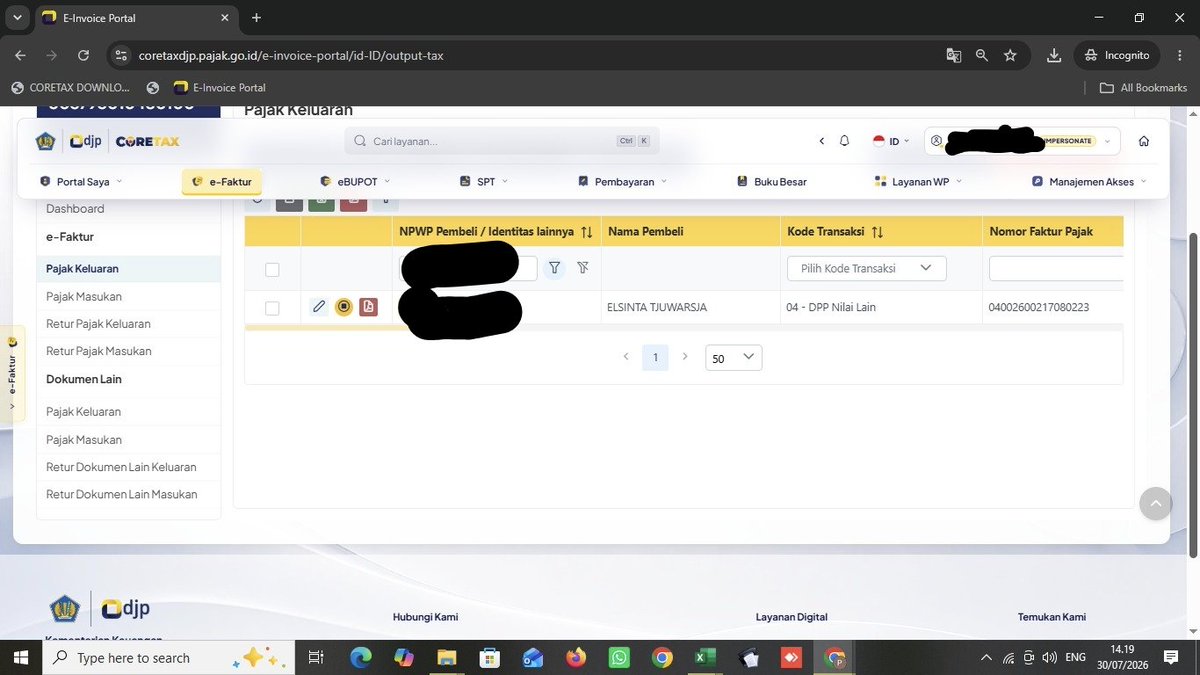Open WhatsApp from the taskbar
The width and height of the screenshot is (1200, 675).
[x=619, y=657]
